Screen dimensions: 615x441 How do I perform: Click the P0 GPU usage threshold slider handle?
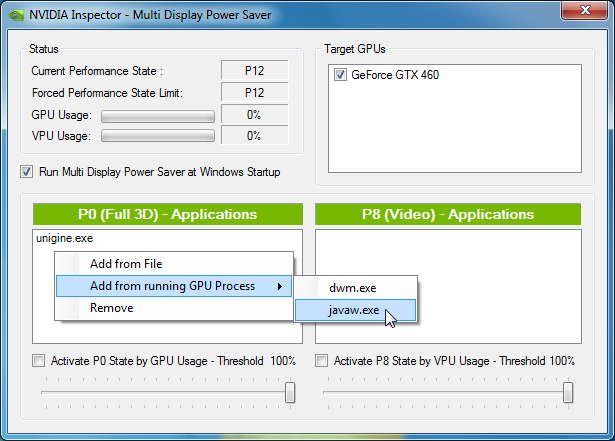click(290, 393)
